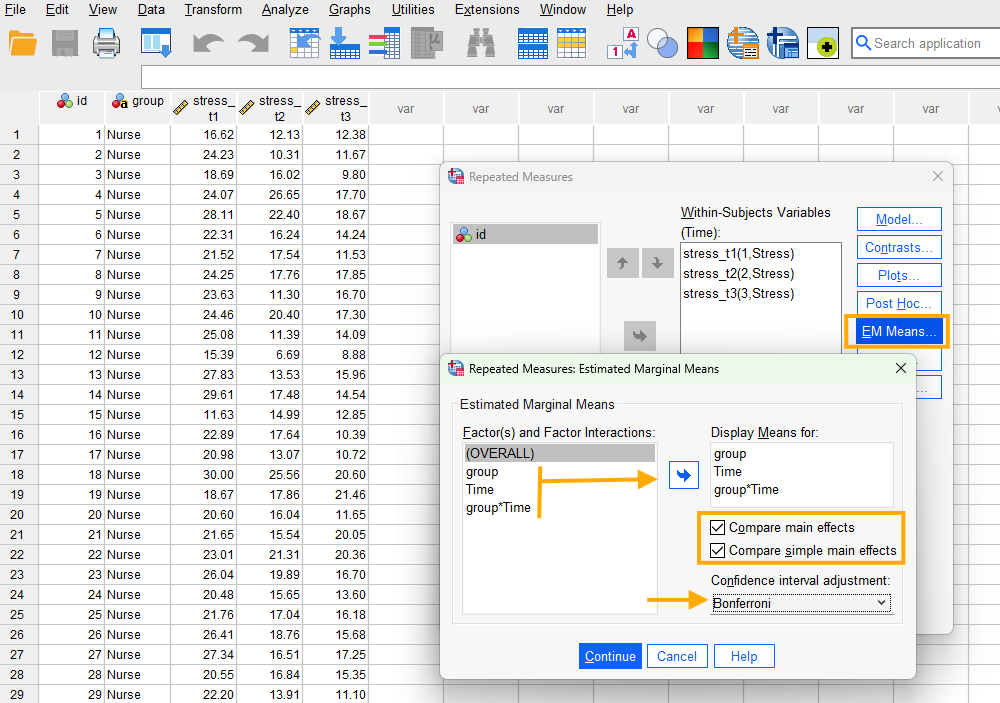Click the colored squares toolbar icon
This screenshot has width=1000, height=703.
(703, 43)
